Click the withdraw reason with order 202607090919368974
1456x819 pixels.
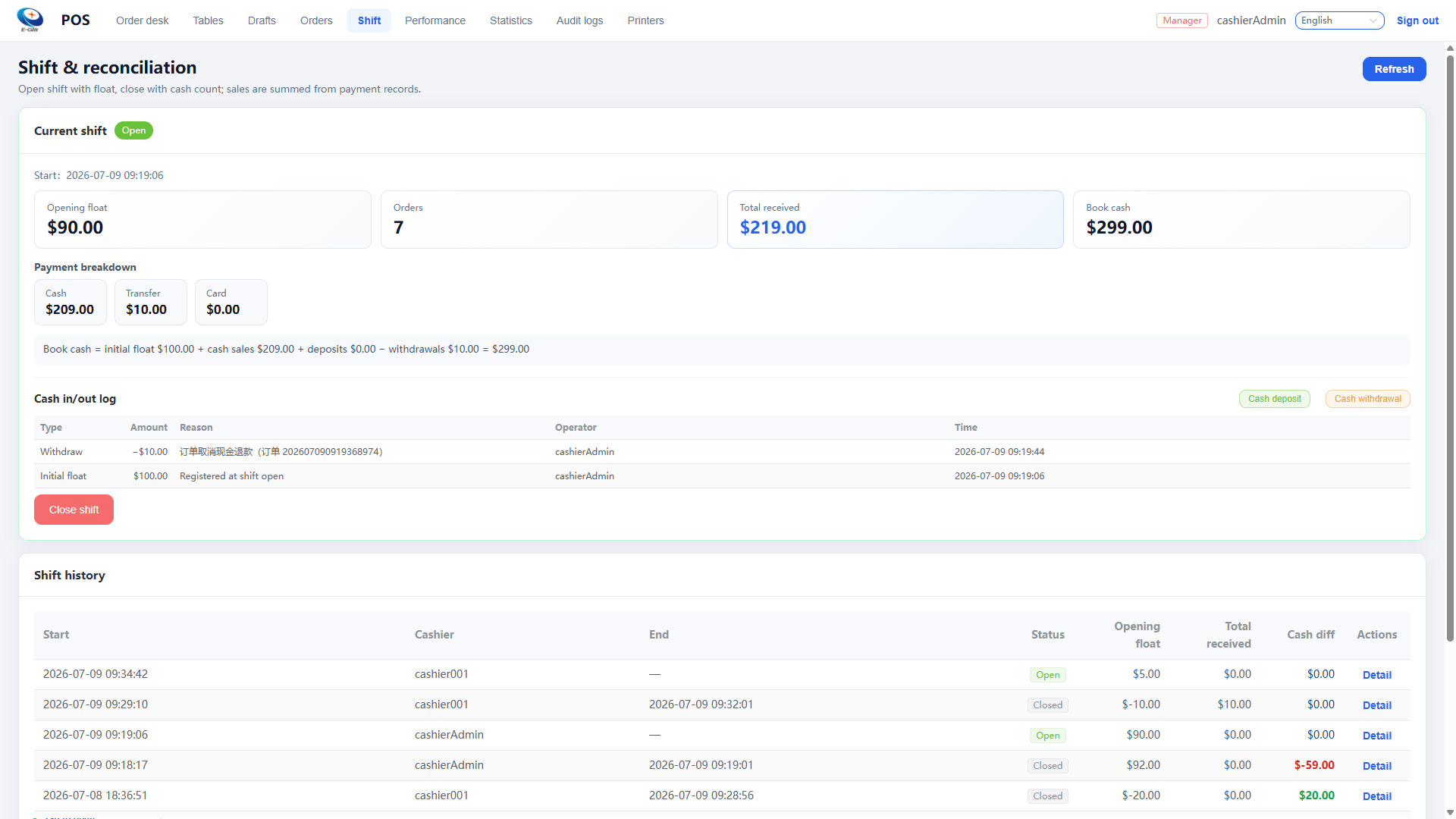(x=281, y=452)
